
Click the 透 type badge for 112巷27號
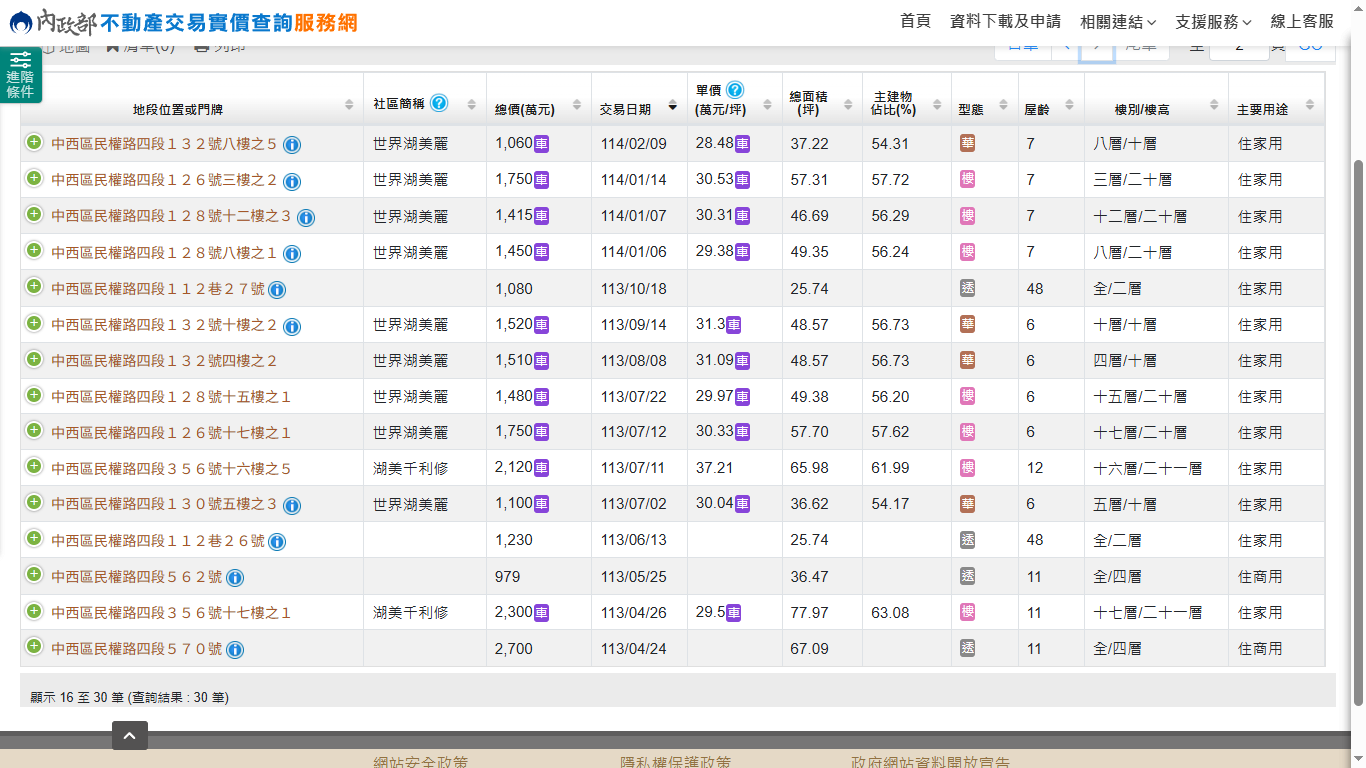pos(967,288)
